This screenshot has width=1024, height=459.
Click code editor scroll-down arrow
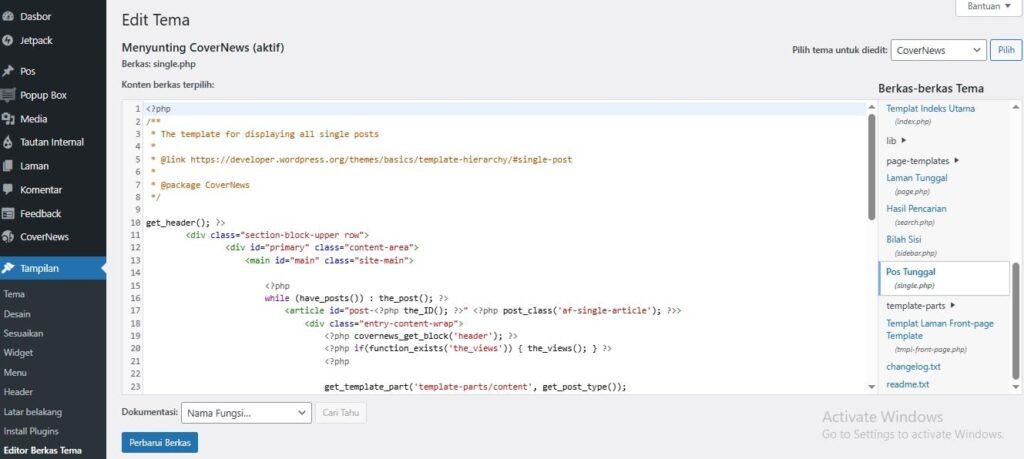coord(872,387)
